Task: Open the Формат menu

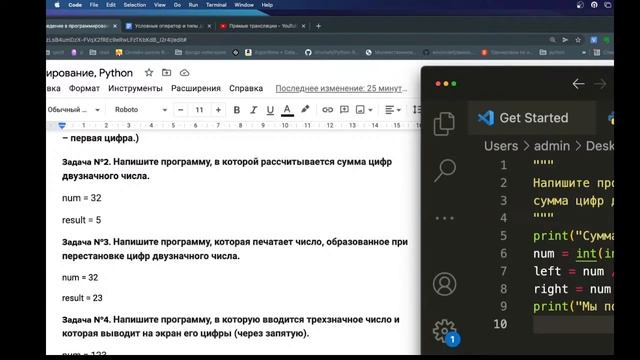Action: pyautogui.click(x=84, y=89)
